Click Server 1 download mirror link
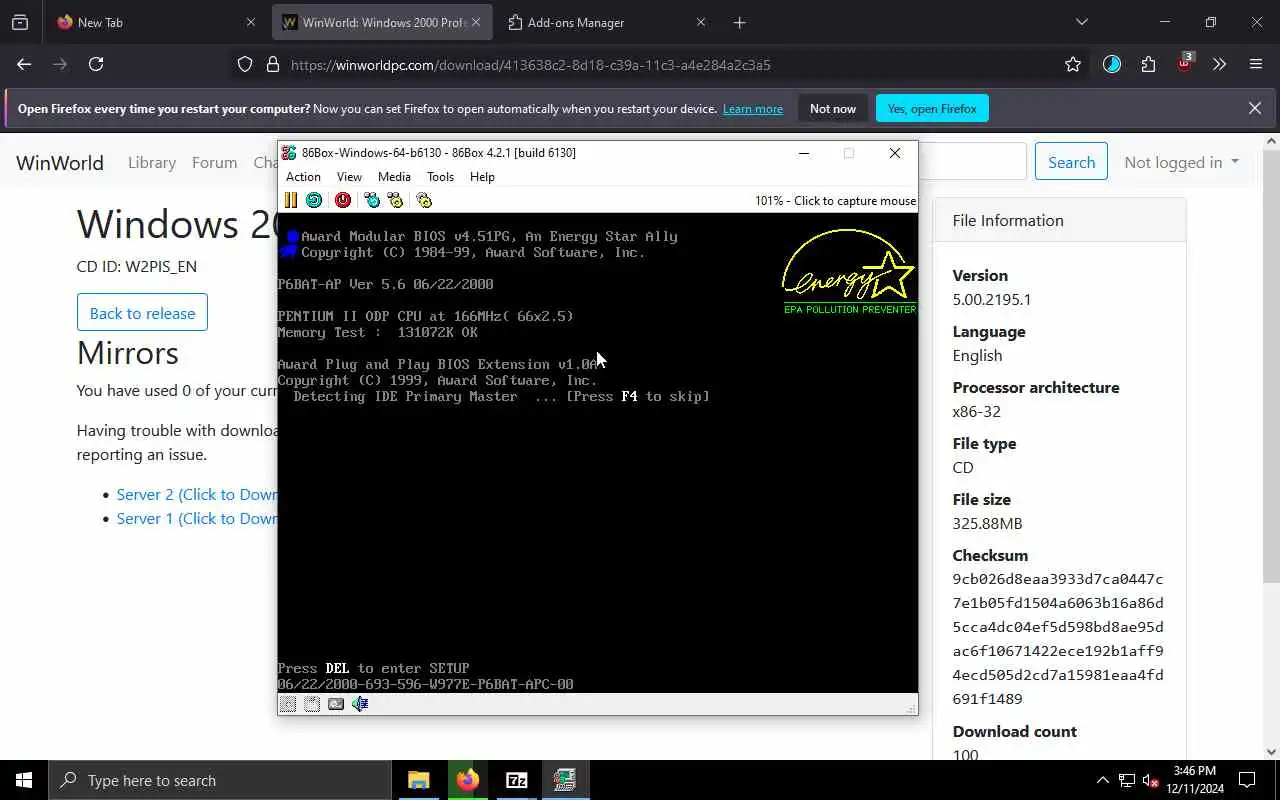Viewport: 1280px width, 800px height. tap(197, 518)
